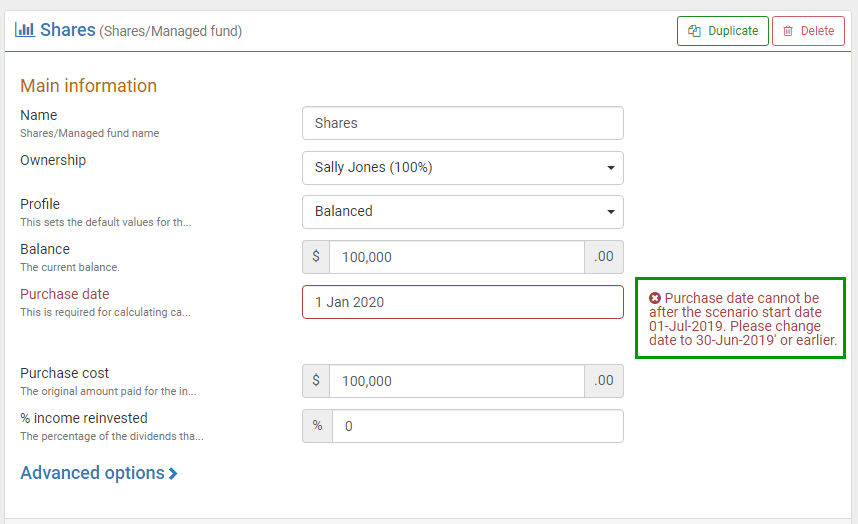This screenshot has width=858, height=524.
Task: Click into the Balance amount input
Action: [x=456, y=257]
